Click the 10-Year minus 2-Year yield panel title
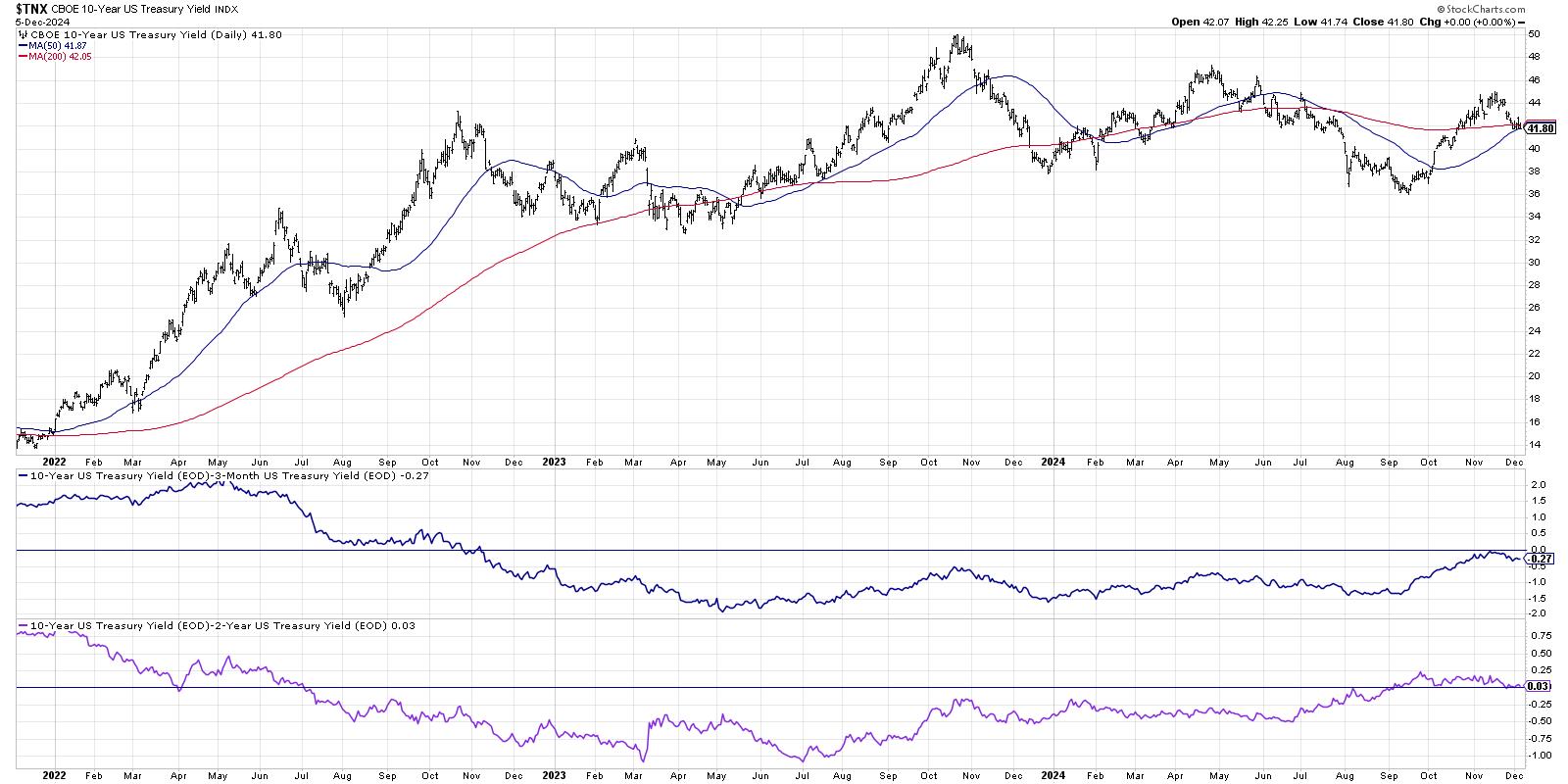The height and width of the screenshot is (784, 1568). coord(211,625)
